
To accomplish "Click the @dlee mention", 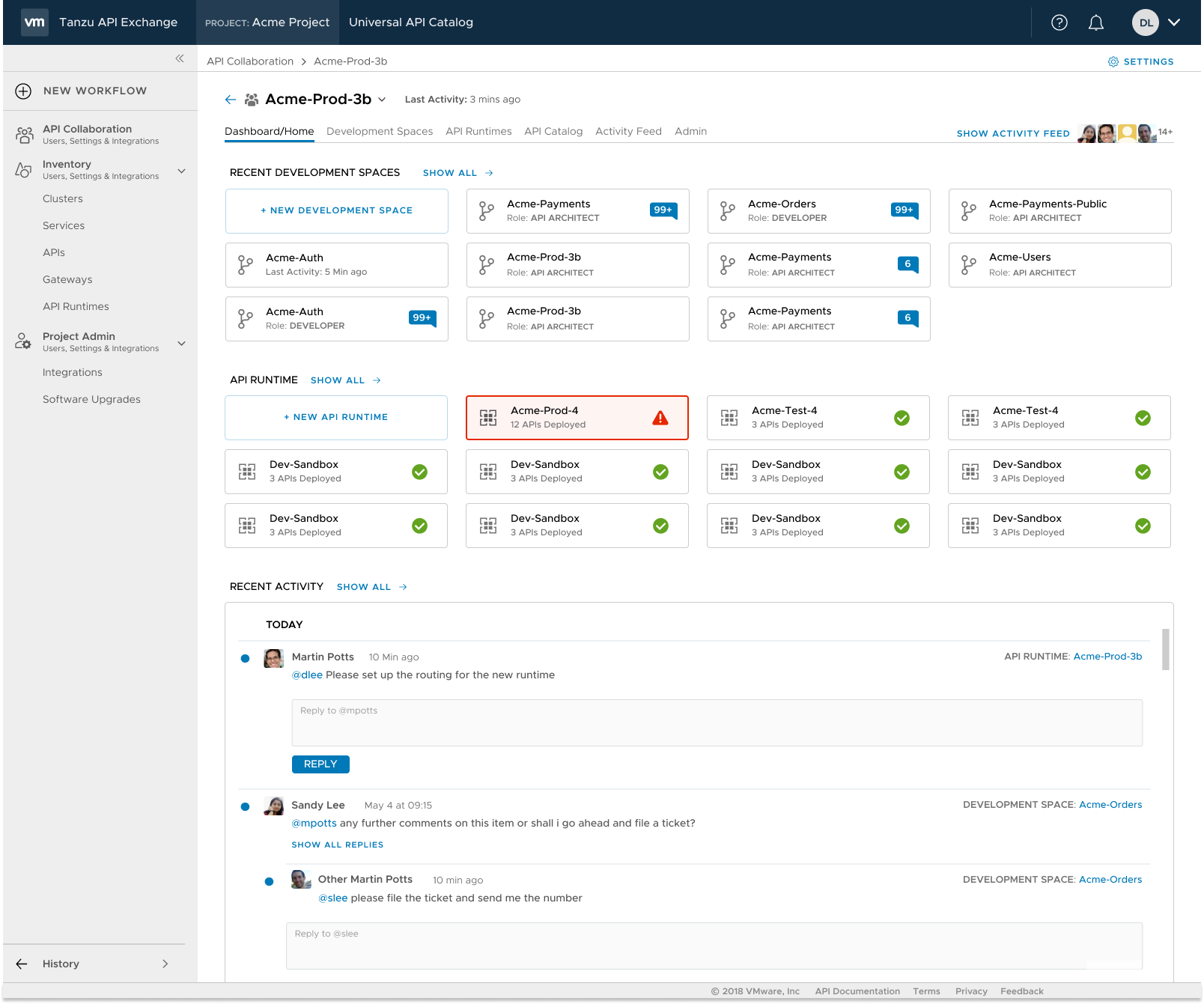I will click(307, 675).
